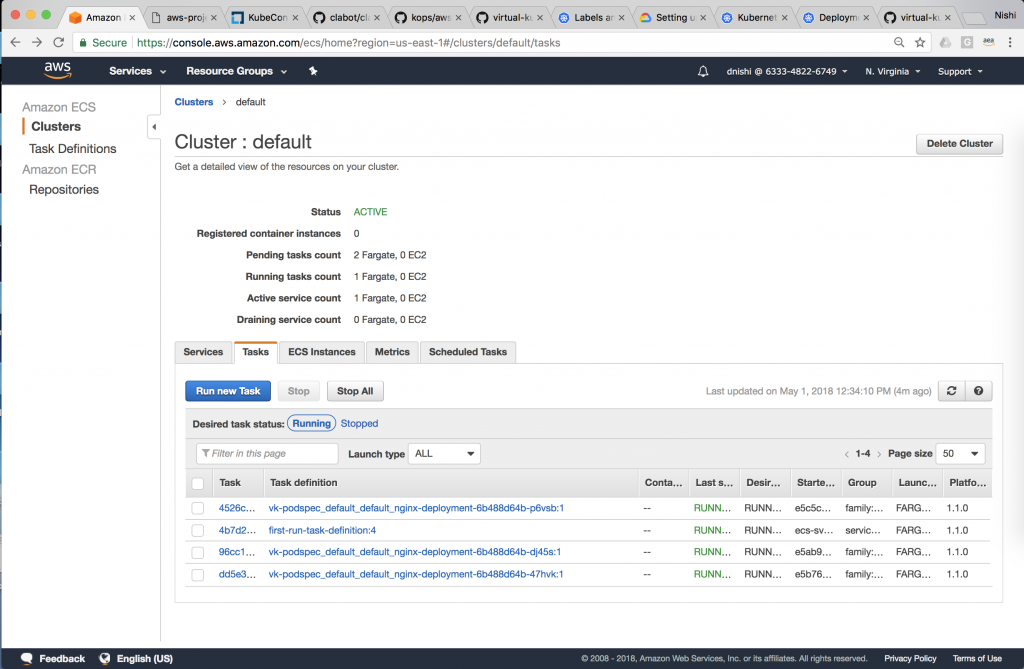Viewport: 1024px width, 669px height.
Task: Open the notifications bell icon
Action: click(703, 71)
